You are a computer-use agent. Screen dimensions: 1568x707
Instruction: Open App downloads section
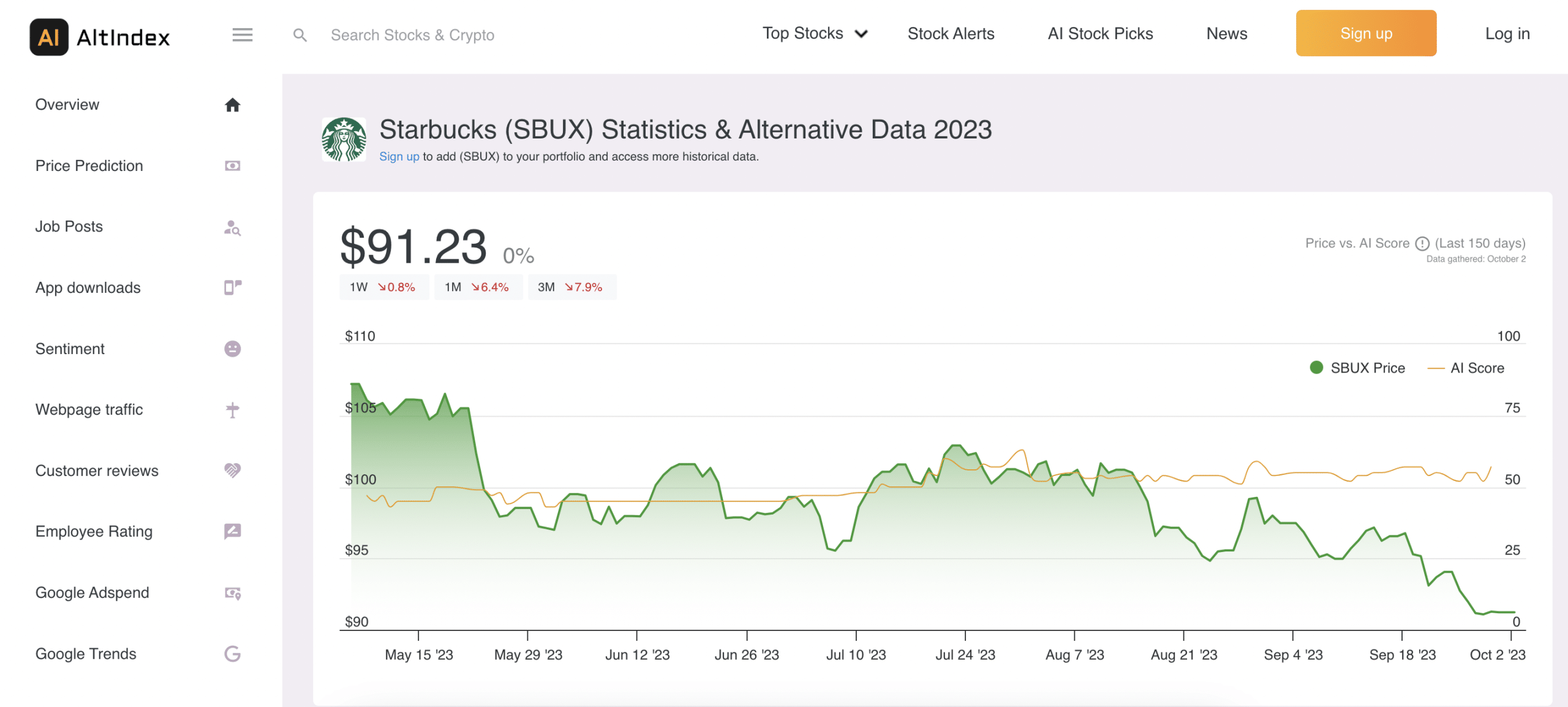point(88,288)
